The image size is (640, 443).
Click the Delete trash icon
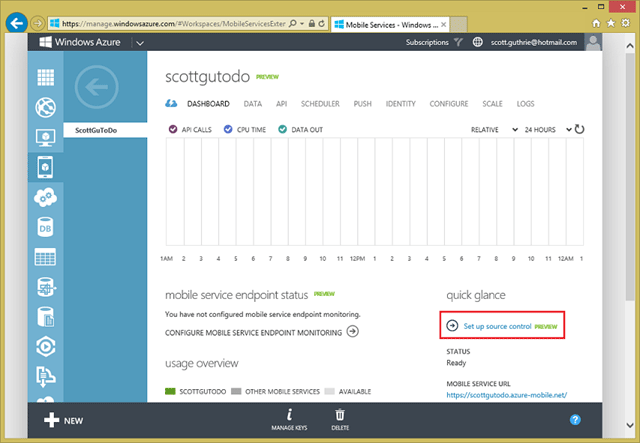(x=340, y=415)
